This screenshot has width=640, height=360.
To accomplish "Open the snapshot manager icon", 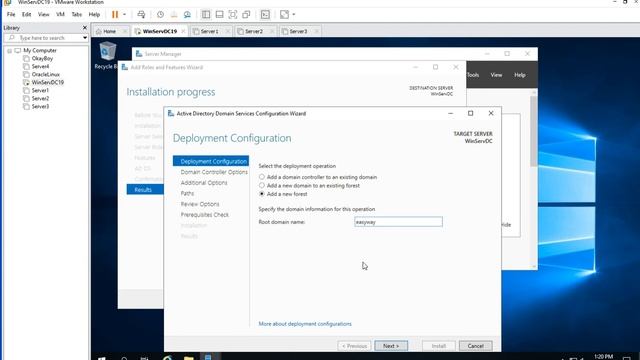I will (187, 15).
